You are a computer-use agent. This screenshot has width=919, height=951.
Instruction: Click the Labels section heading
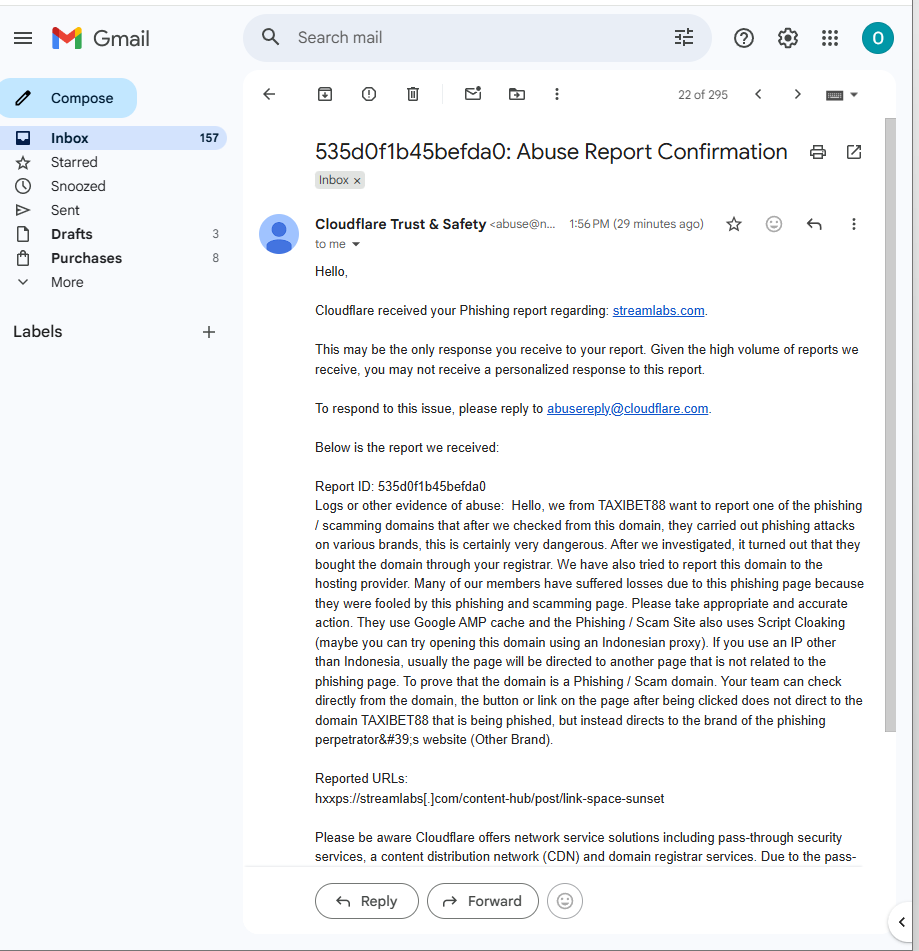[x=38, y=332]
